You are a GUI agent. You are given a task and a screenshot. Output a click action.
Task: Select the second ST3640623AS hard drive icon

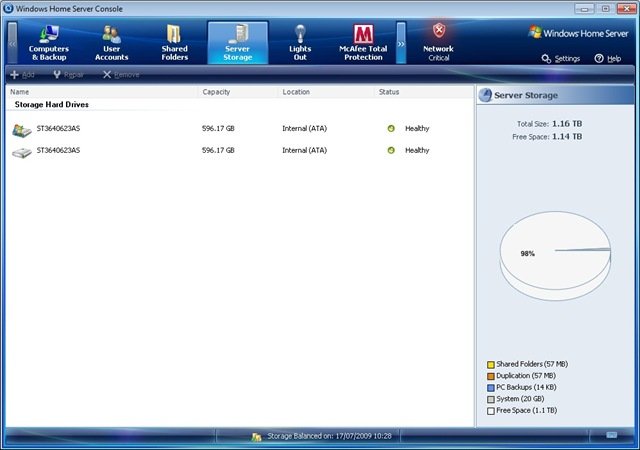point(22,153)
